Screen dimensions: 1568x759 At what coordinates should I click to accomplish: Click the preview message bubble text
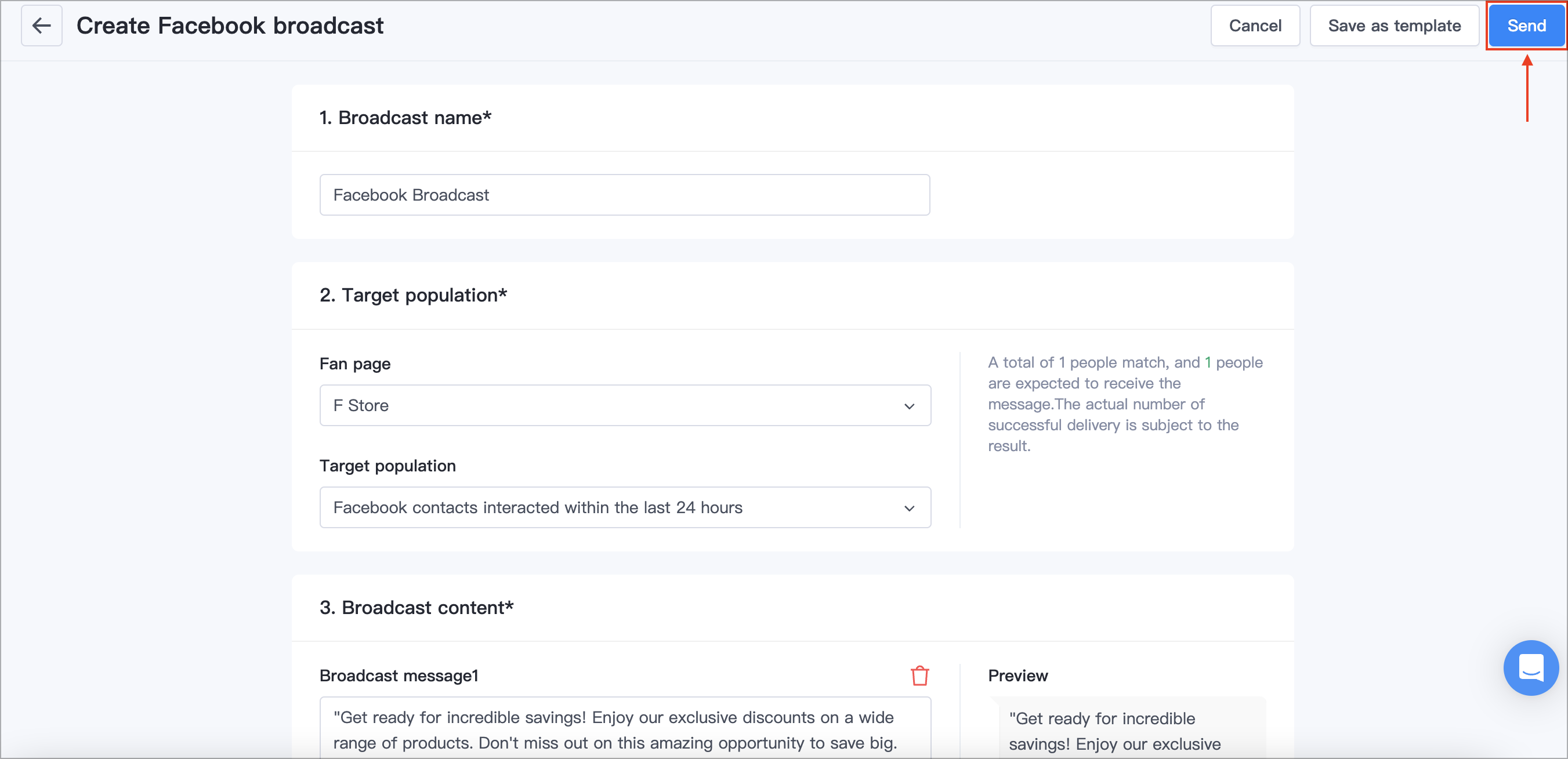pos(1115,731)
